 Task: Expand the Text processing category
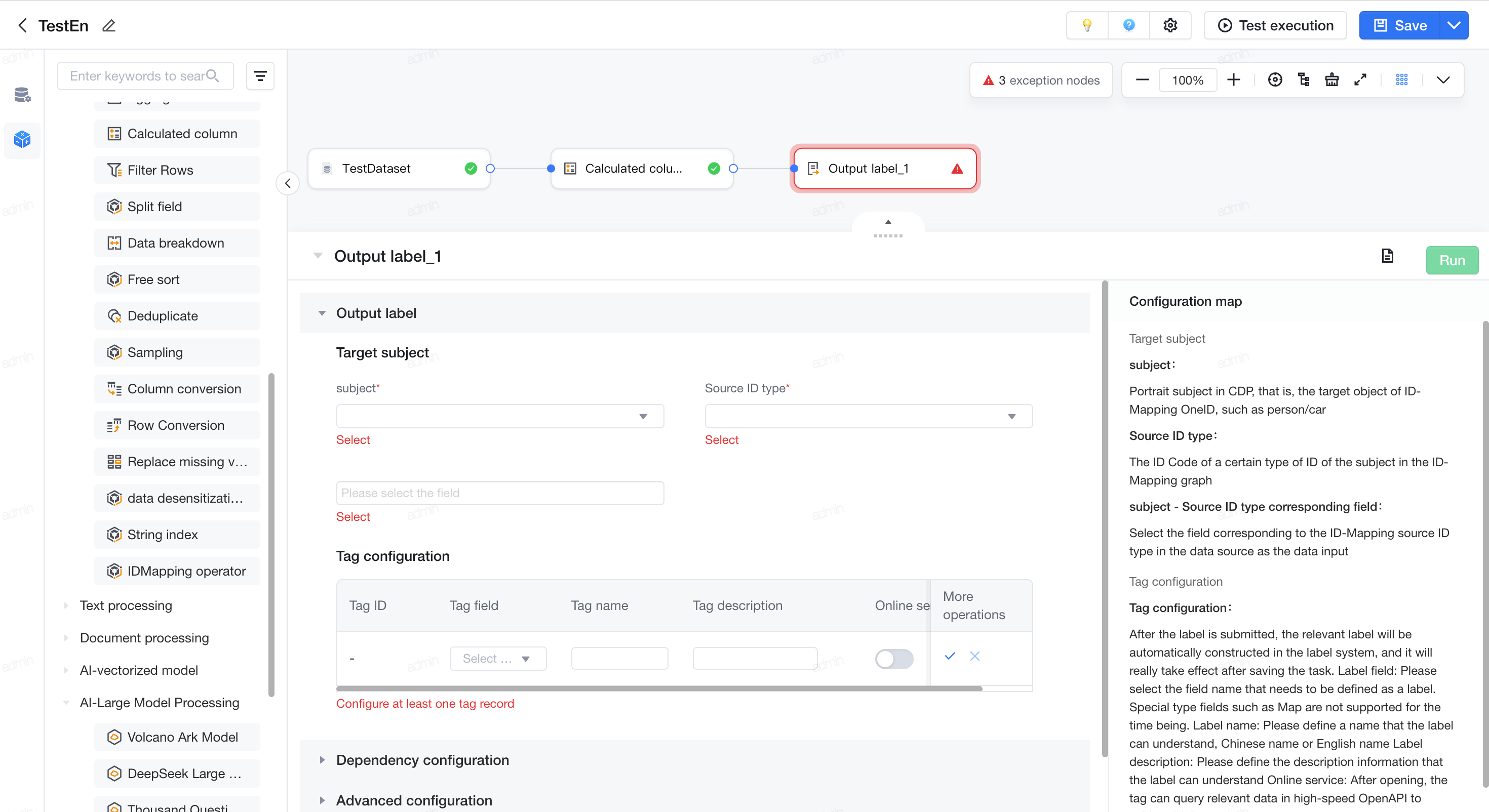(126, 605)
